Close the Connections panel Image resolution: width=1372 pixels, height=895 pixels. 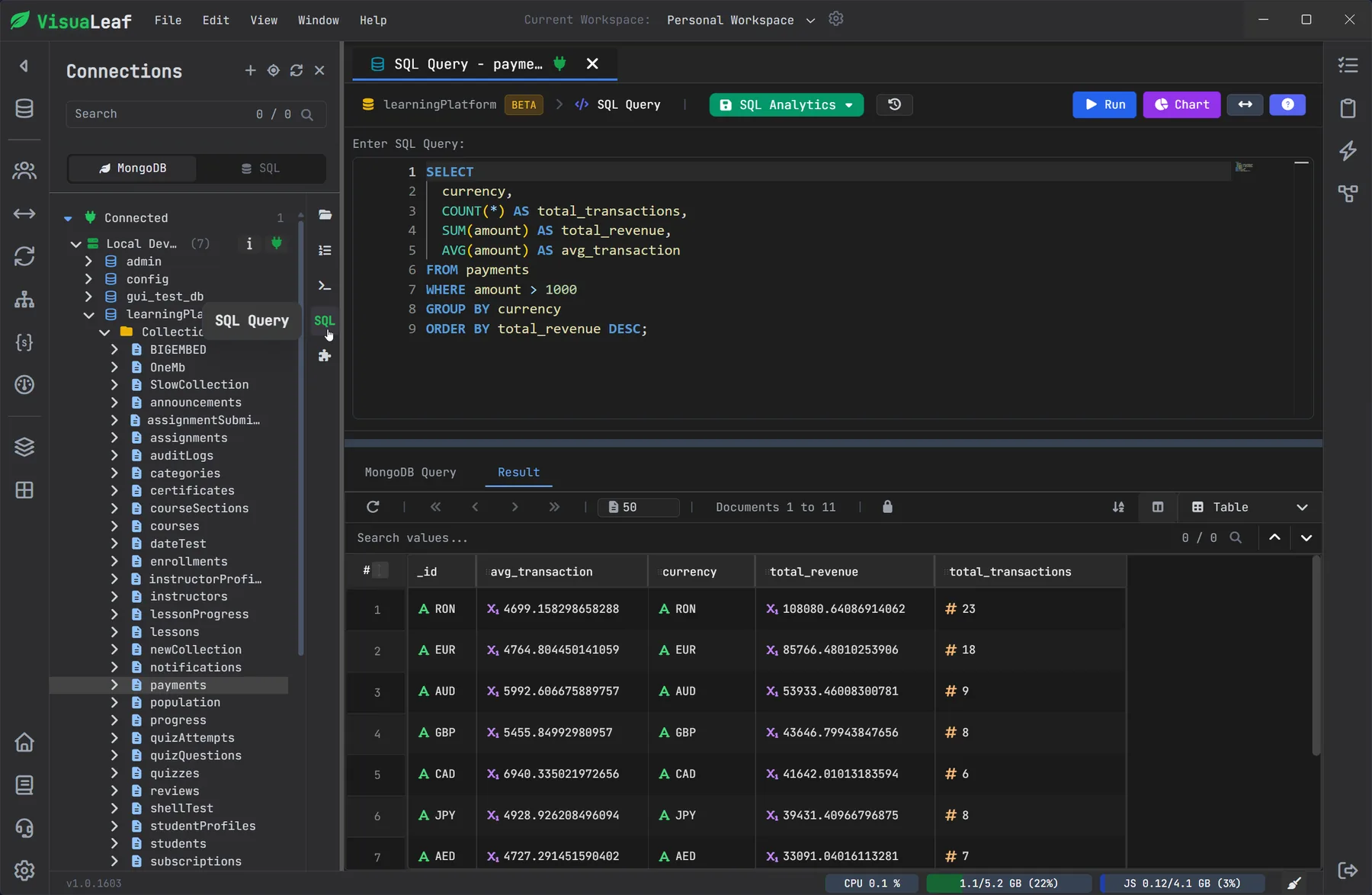point(319,70)
